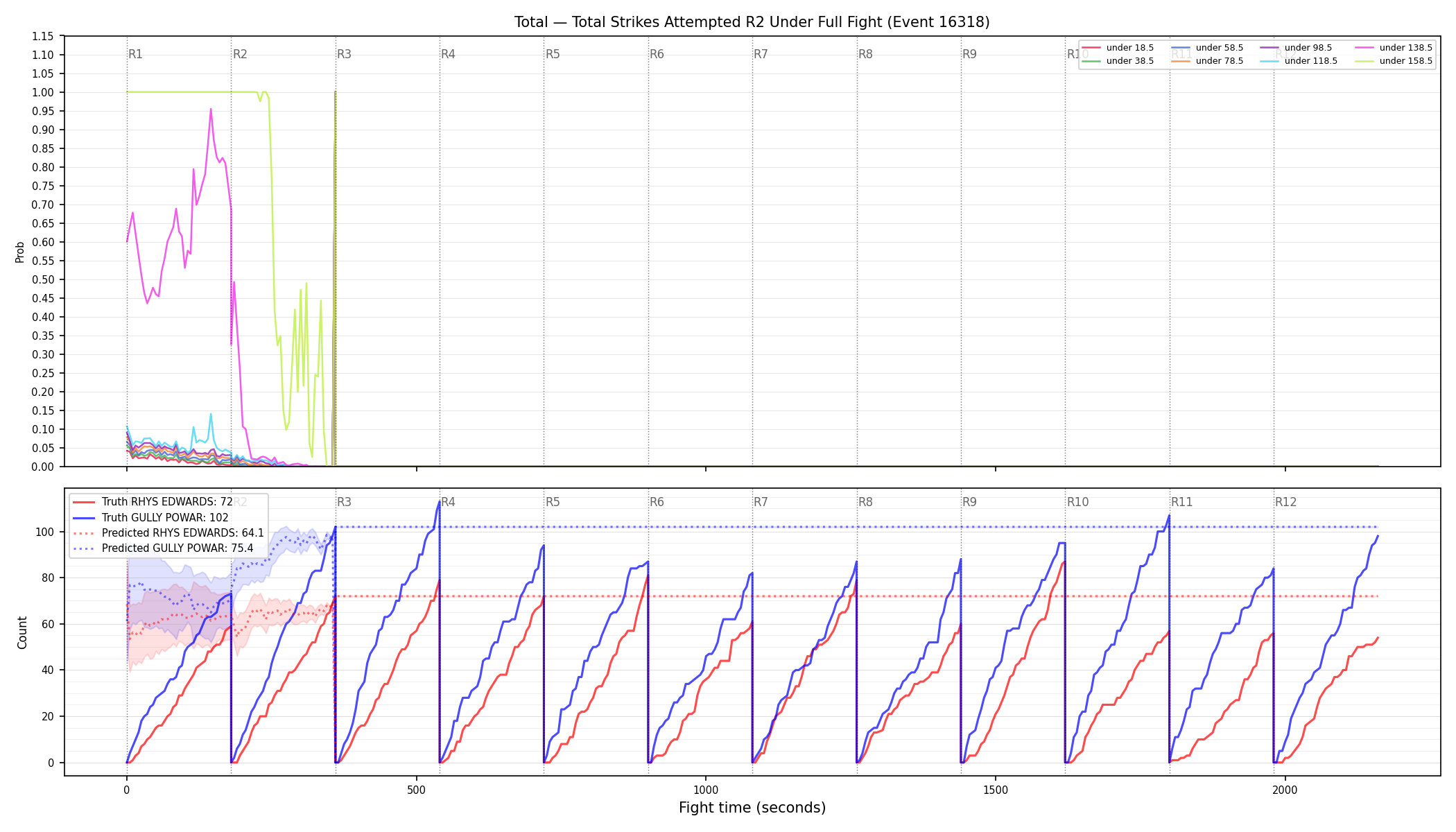1456x832 pixels.
Task: Click the R5 round label in bottom chart
Action: (x=553, y=502)
